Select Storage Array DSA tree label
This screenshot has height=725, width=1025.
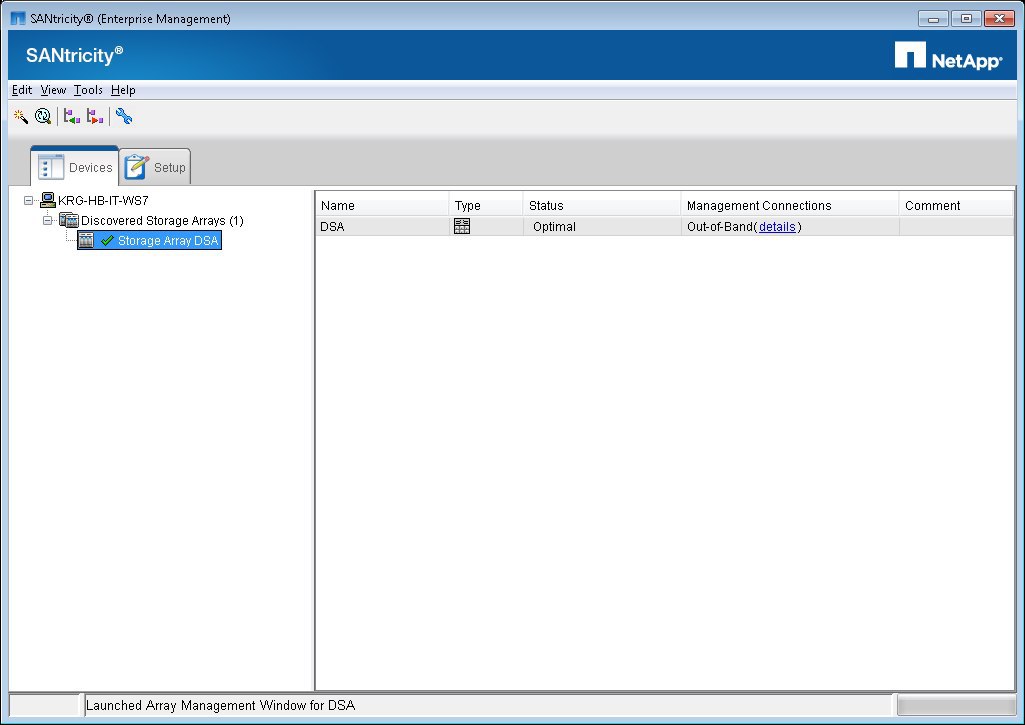168,241
